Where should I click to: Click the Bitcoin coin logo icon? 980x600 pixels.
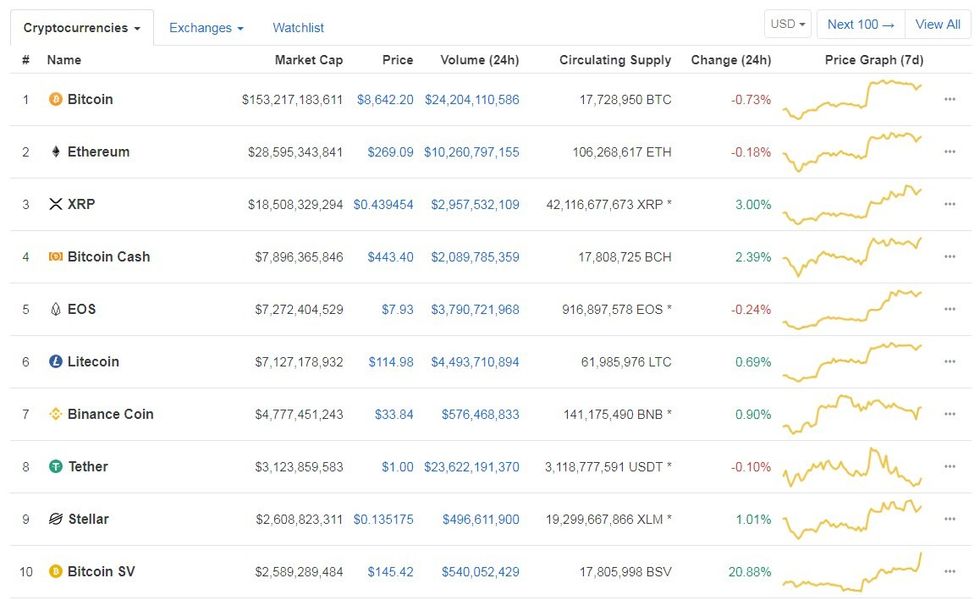coord(56,100)
